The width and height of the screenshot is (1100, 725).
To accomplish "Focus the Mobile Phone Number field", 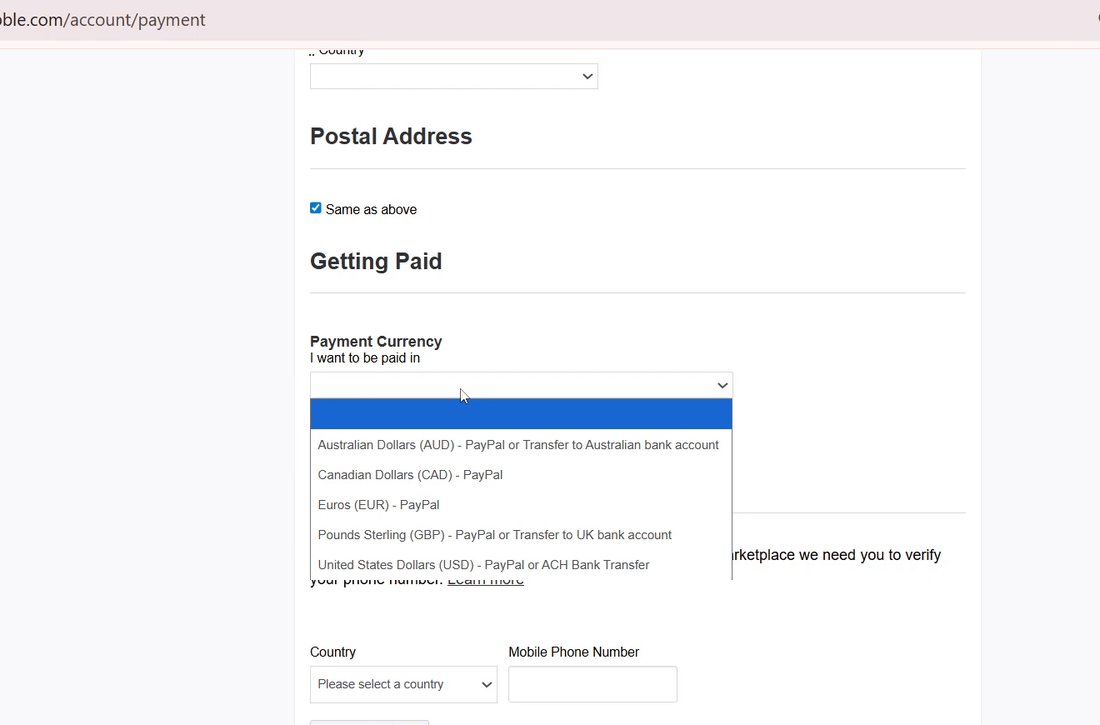I will (593, 684).
